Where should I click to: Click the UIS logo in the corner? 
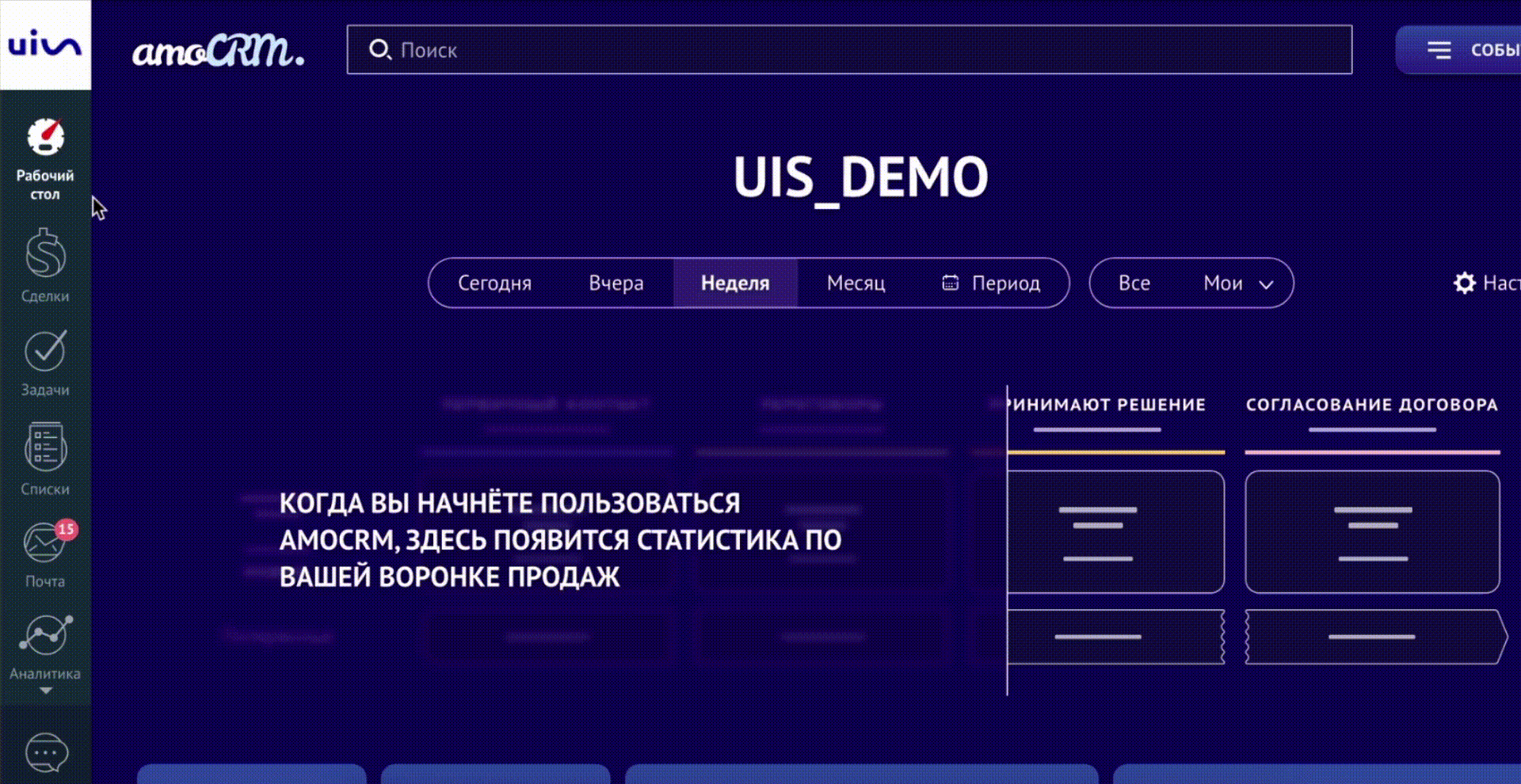[x=45, y=44]
